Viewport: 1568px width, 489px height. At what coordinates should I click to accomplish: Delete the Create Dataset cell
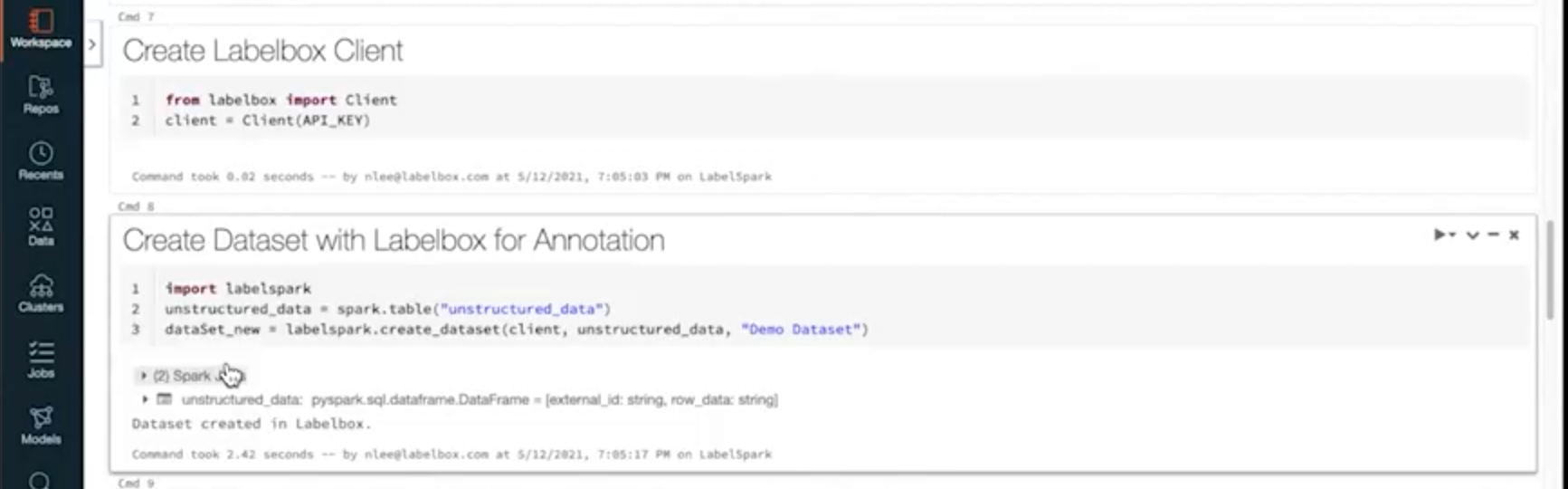(x=1514, y=235)
